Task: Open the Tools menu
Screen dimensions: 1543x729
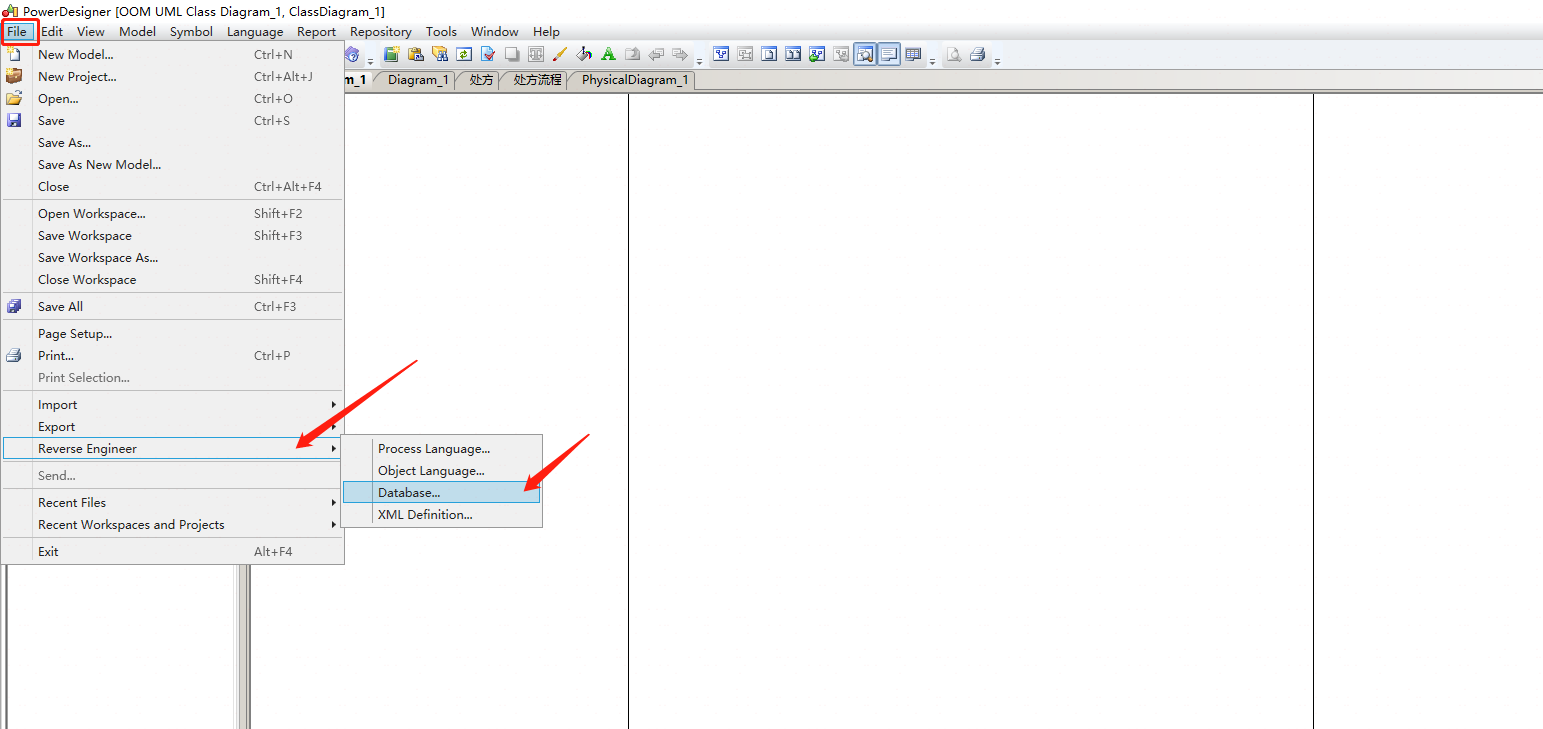Action: (x=441, y=32)
